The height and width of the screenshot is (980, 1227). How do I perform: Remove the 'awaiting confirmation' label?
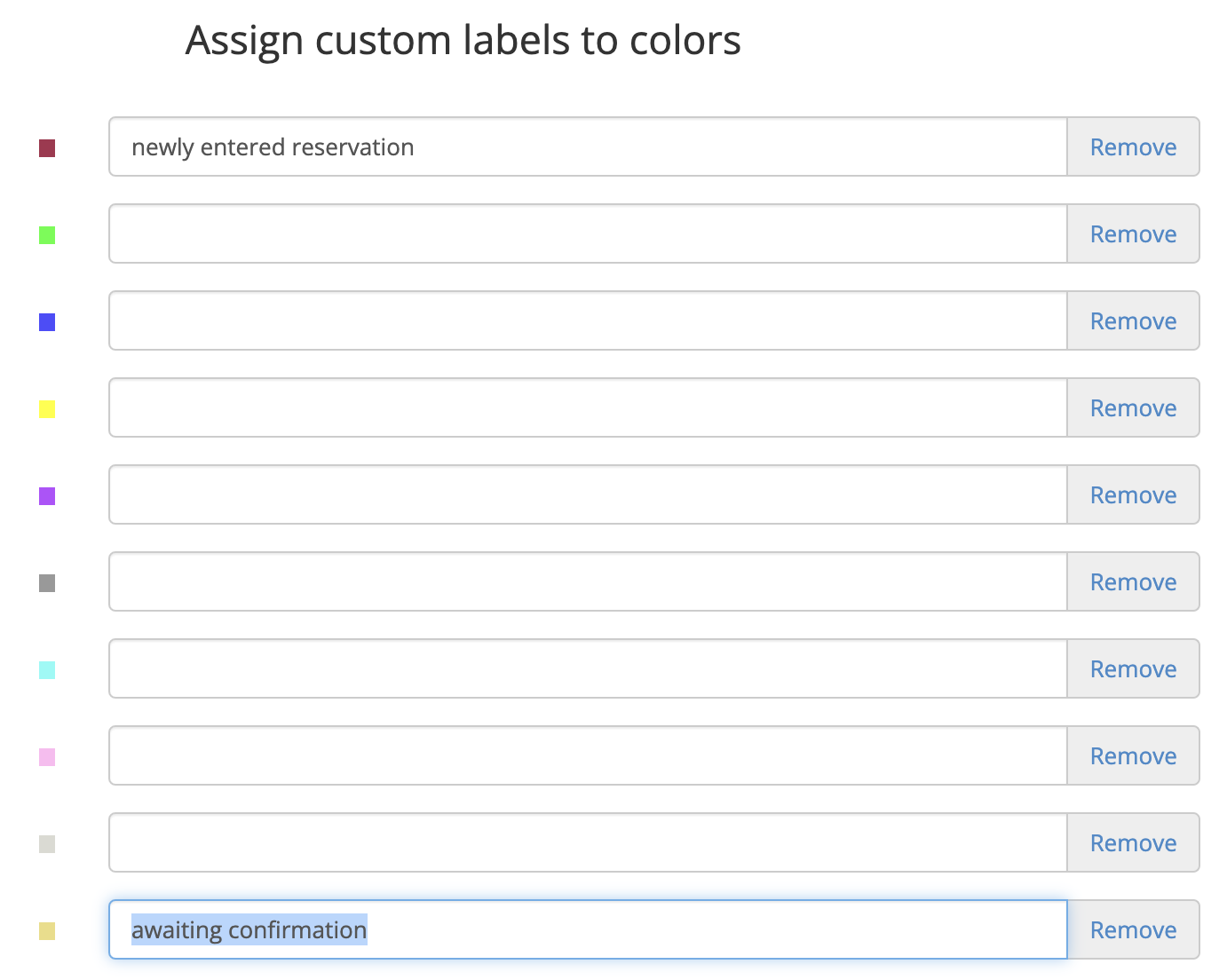1133,930
